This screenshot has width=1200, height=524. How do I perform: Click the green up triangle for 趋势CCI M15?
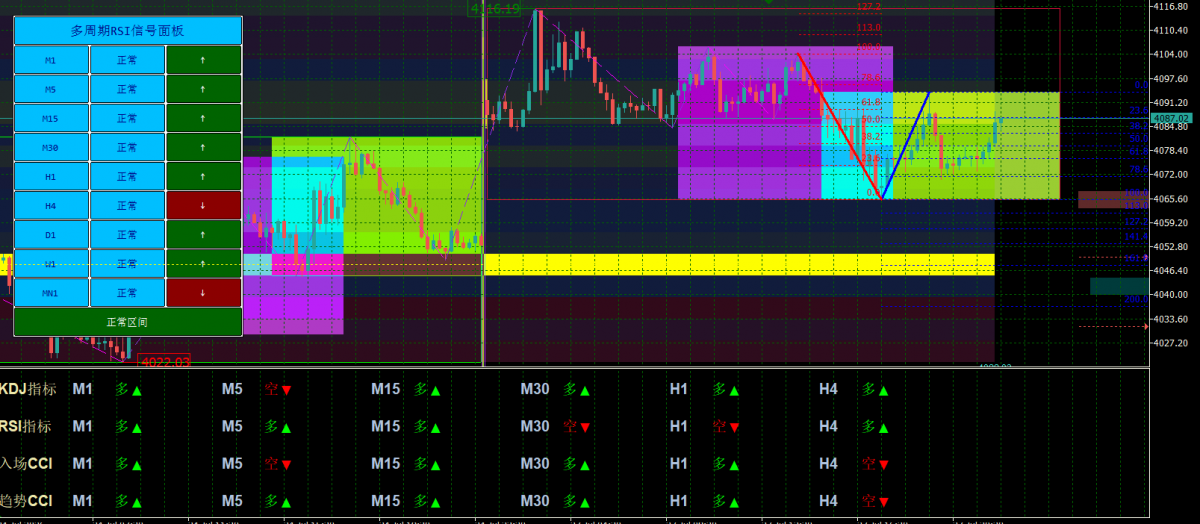(435, 502)
